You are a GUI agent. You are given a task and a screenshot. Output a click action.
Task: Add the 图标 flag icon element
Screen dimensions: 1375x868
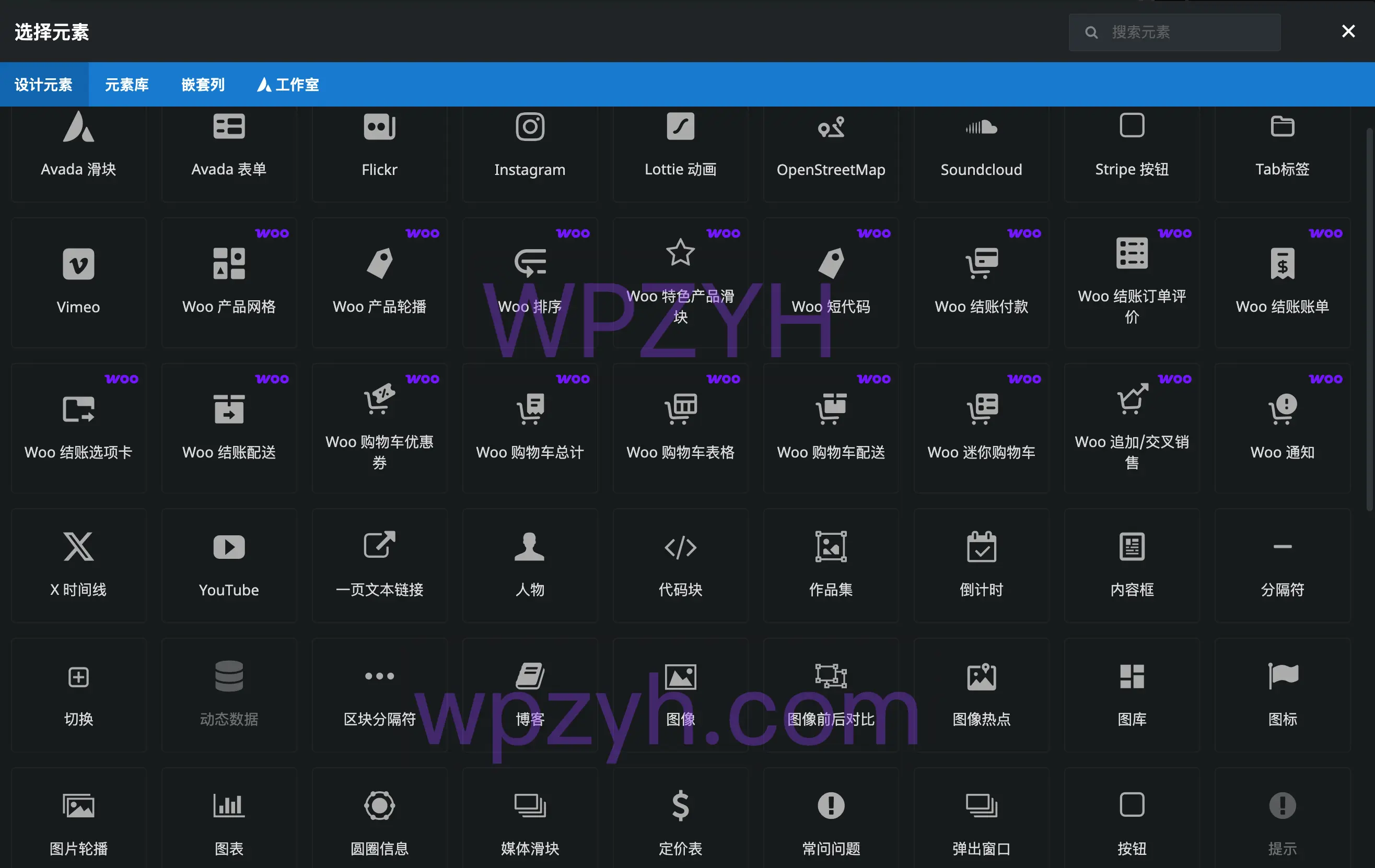pos(1283,695)
